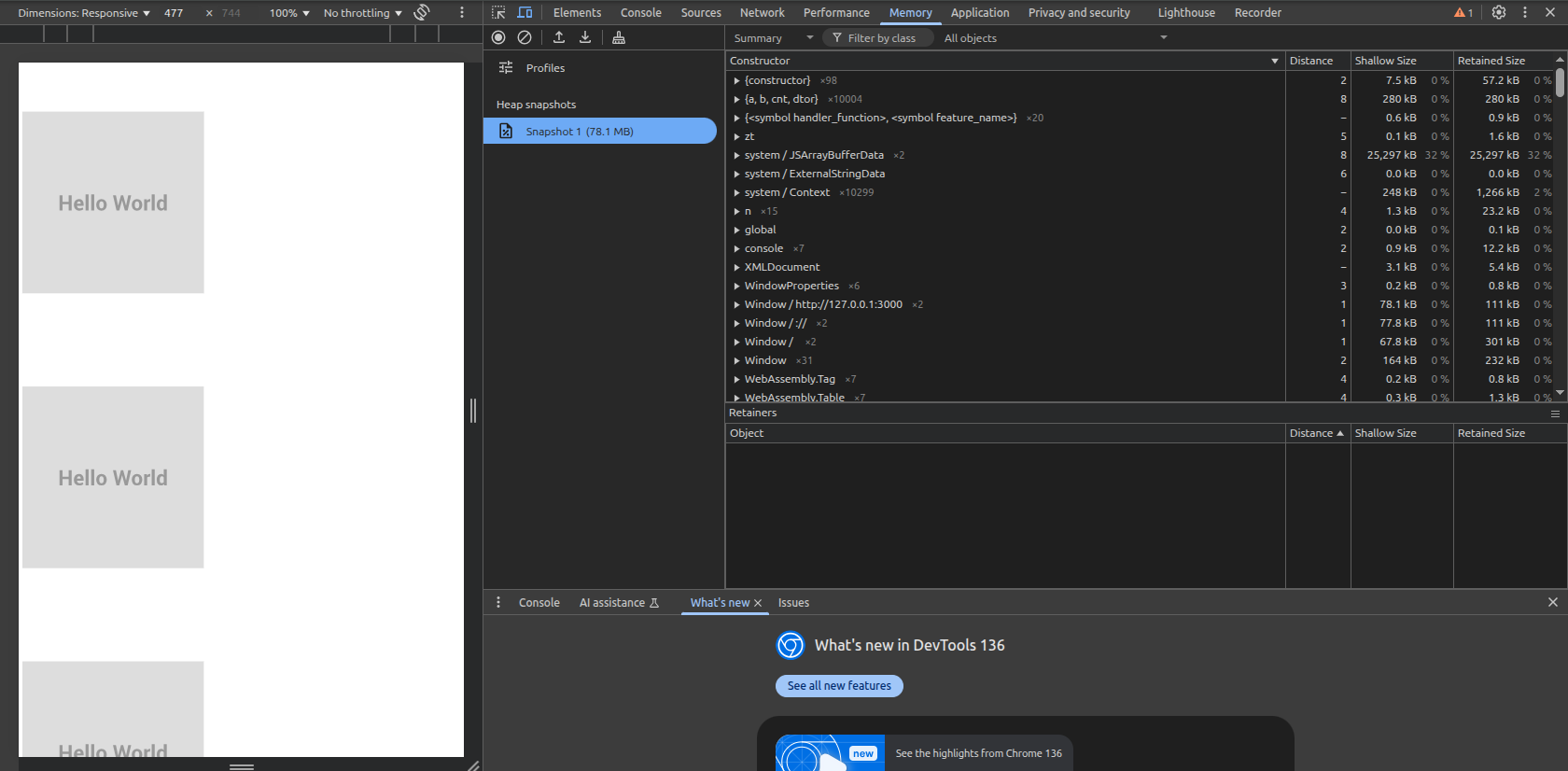
Task: Click the inspect element picker icon
Action: point(498,12)
